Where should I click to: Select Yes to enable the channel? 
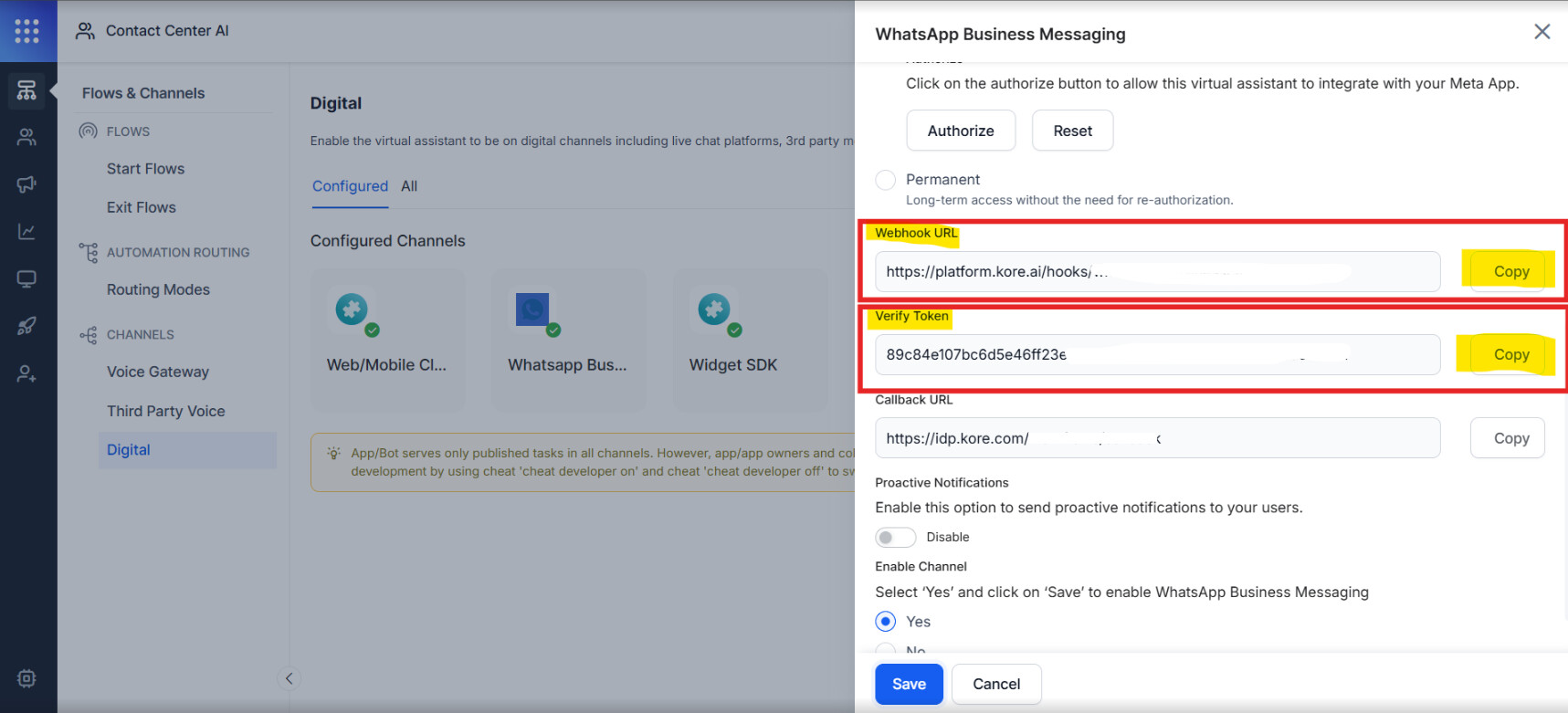pyautogui.click(x=885, y=622)
